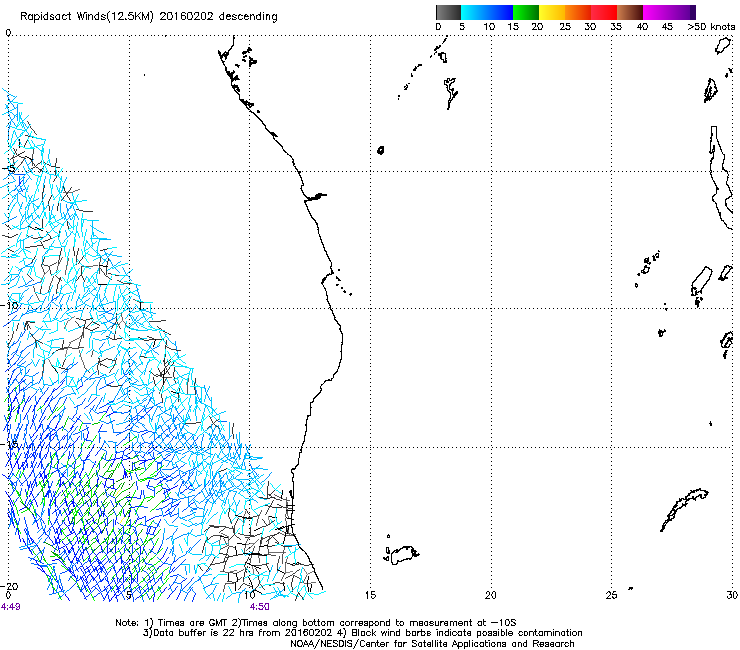Click the "4:50" time label
The image size is (740, 650).
point(260,607)
